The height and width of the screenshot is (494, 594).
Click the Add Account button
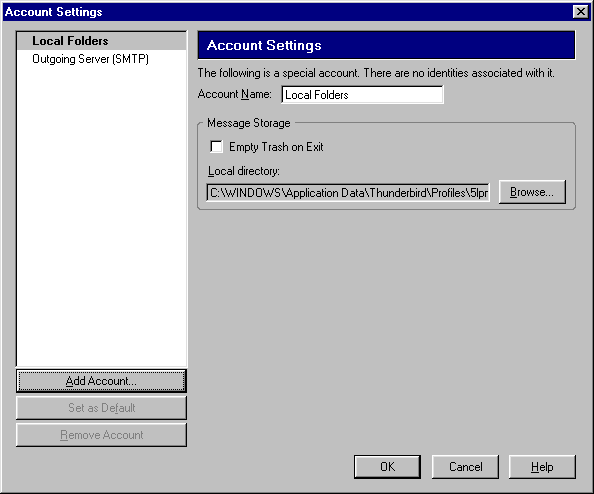(101, 381)
